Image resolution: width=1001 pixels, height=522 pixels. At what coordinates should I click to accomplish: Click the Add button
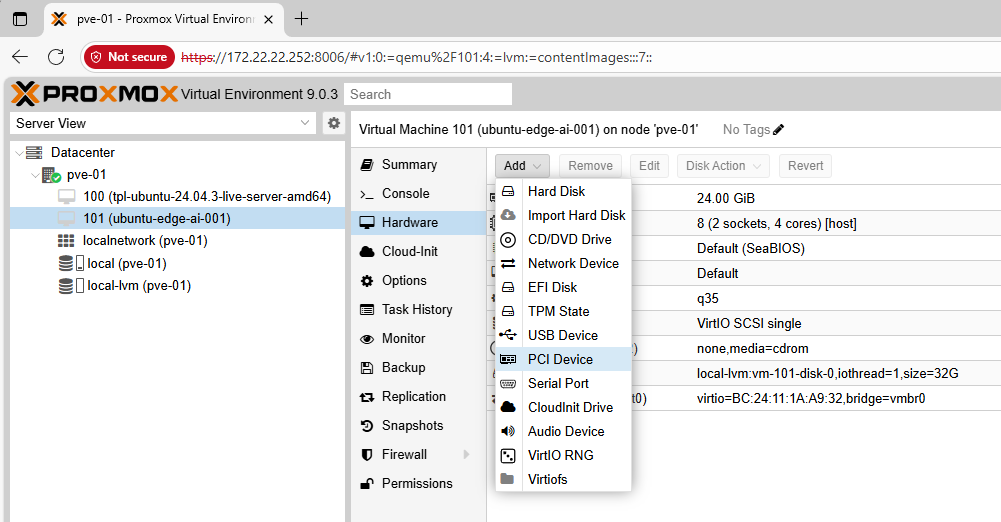click(x=522, y=166)
